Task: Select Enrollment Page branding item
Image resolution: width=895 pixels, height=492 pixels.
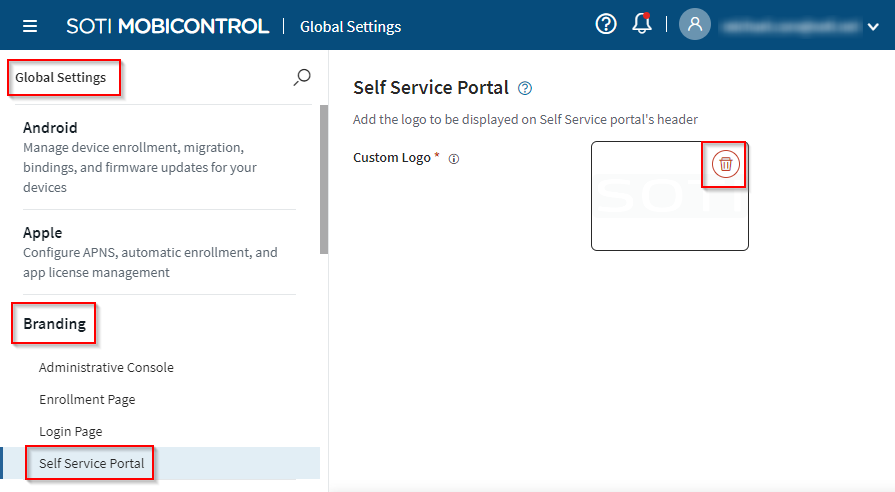Action: pyautogui.click(x=87, y=400)
